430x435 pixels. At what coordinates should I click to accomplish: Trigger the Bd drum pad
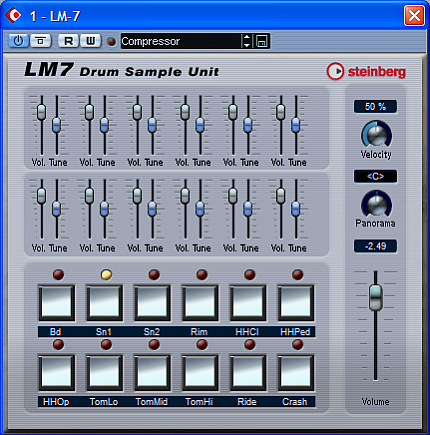(x=57, y=303)
